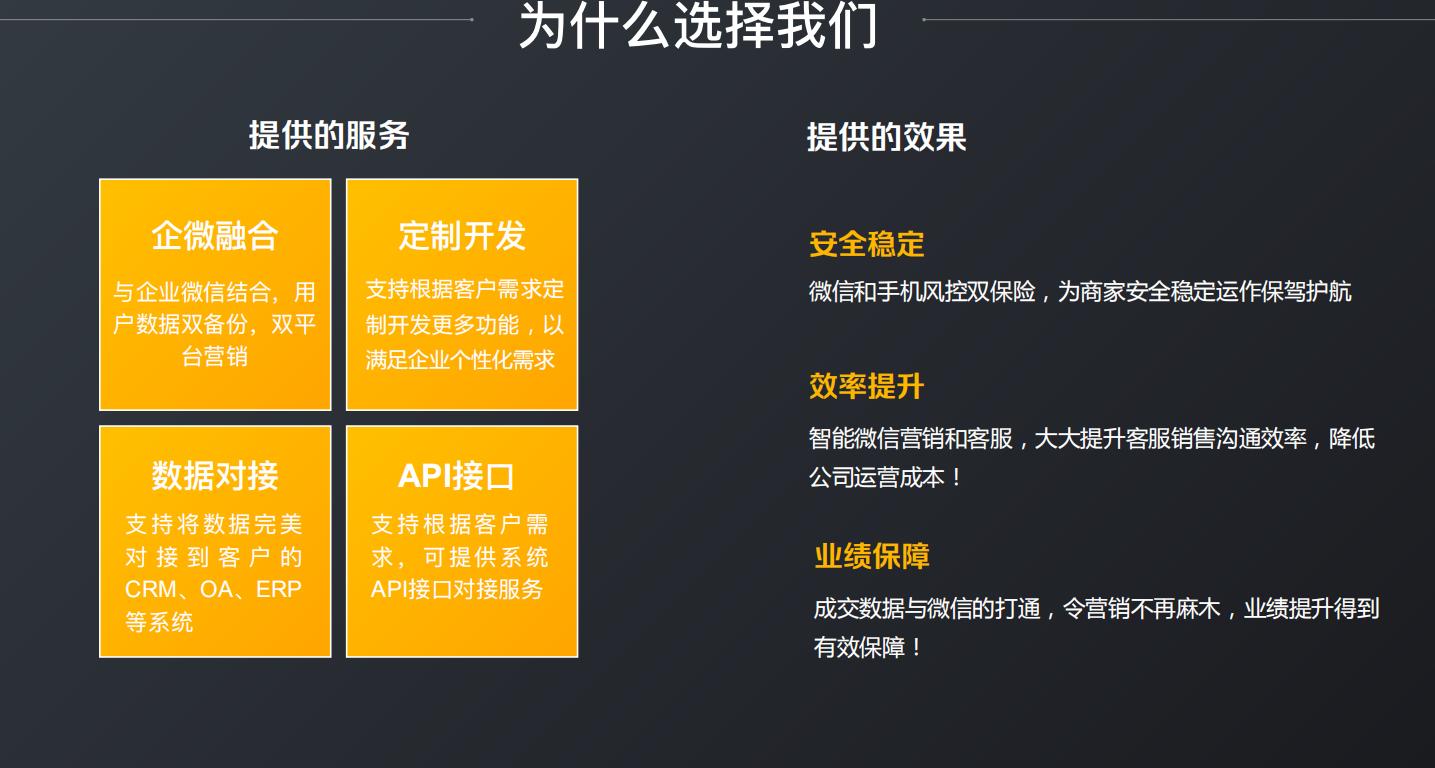This screenshot has width=1435, height=768.
Task: Click the API接口 card title text
Action: coord(460,476)
